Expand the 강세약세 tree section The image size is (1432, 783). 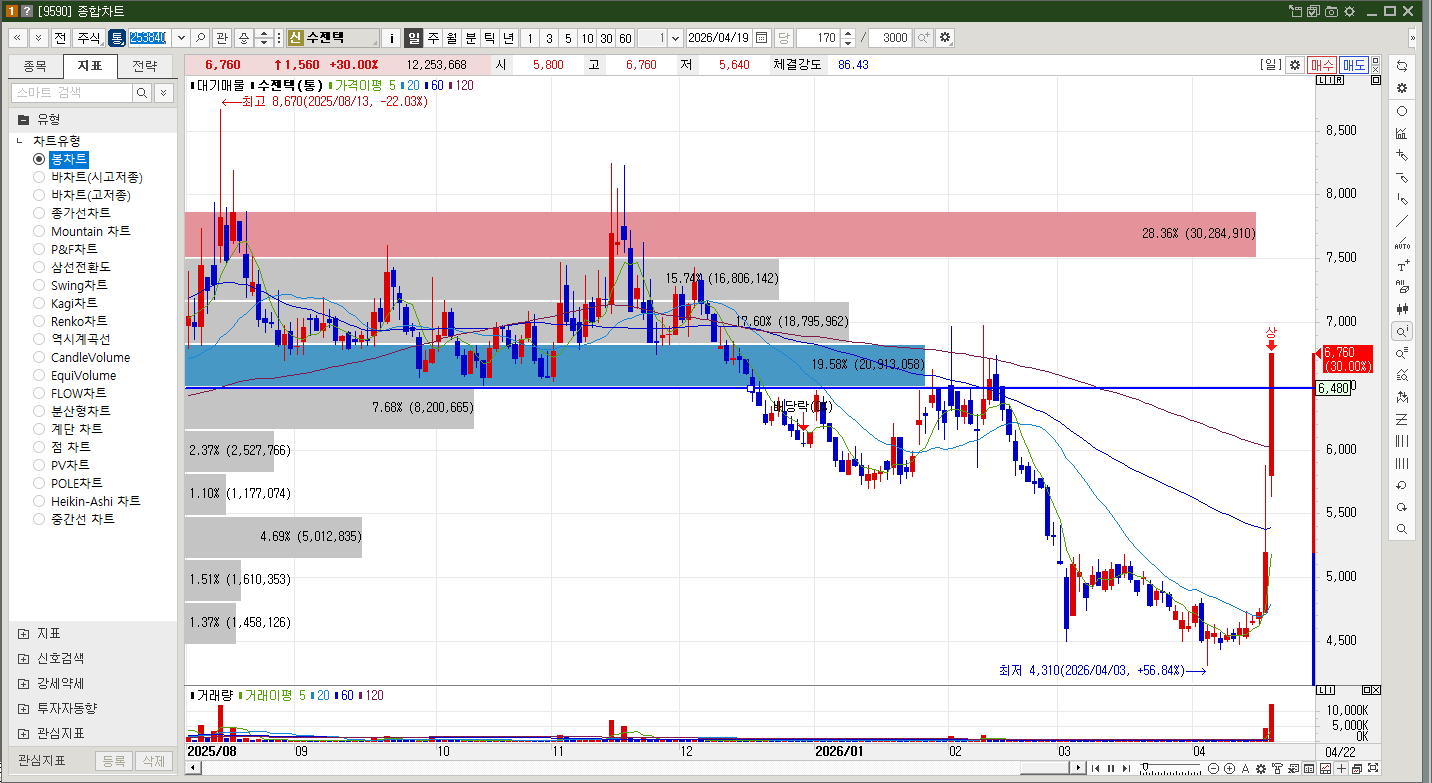(x=24, y=684)
